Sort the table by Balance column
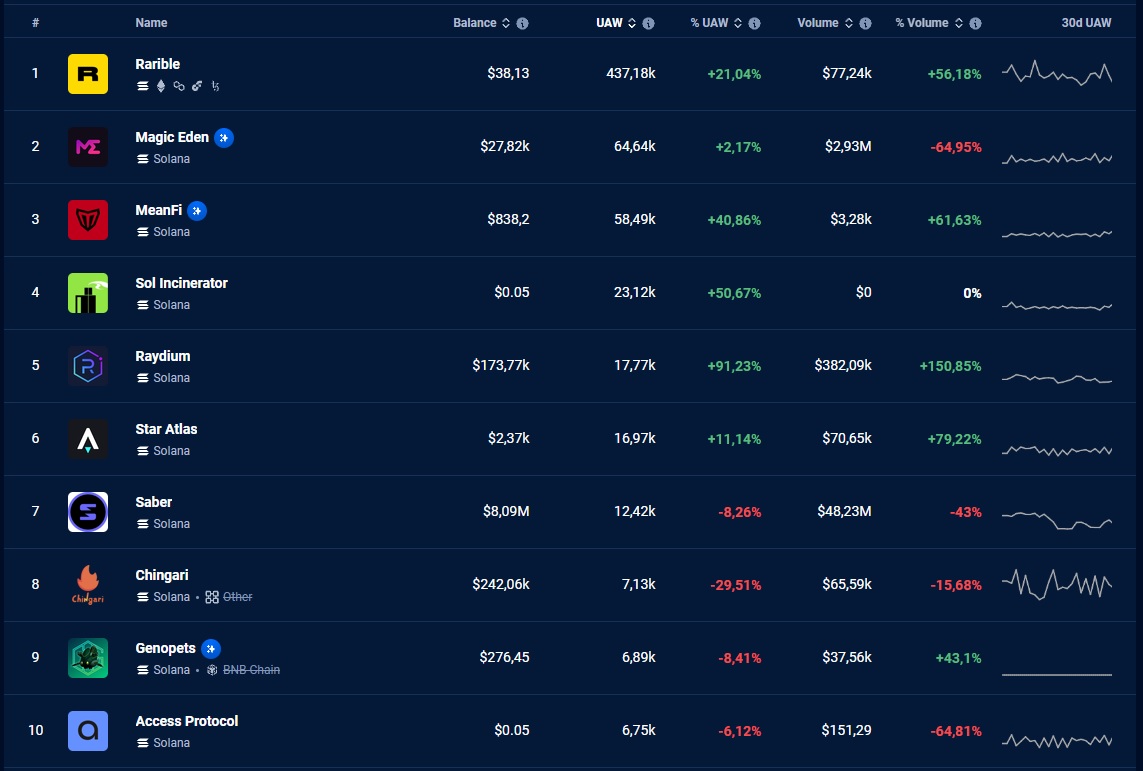Viewport: 1143px width, 771px height. click(474, 23)
